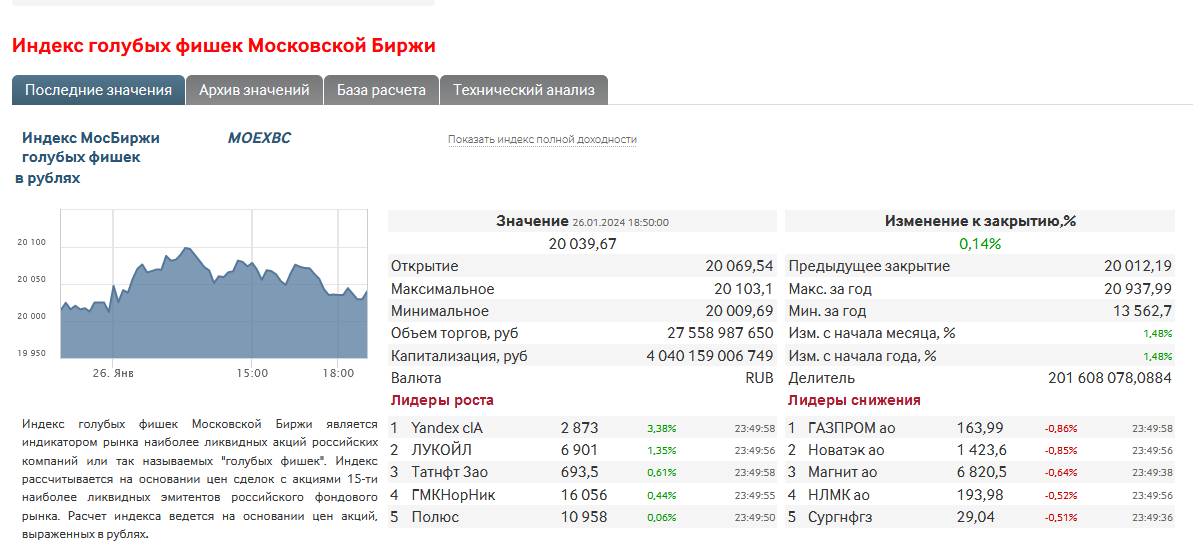Click the MOEXBC index ticker
1195x543 pixels.
pos(259,138)
